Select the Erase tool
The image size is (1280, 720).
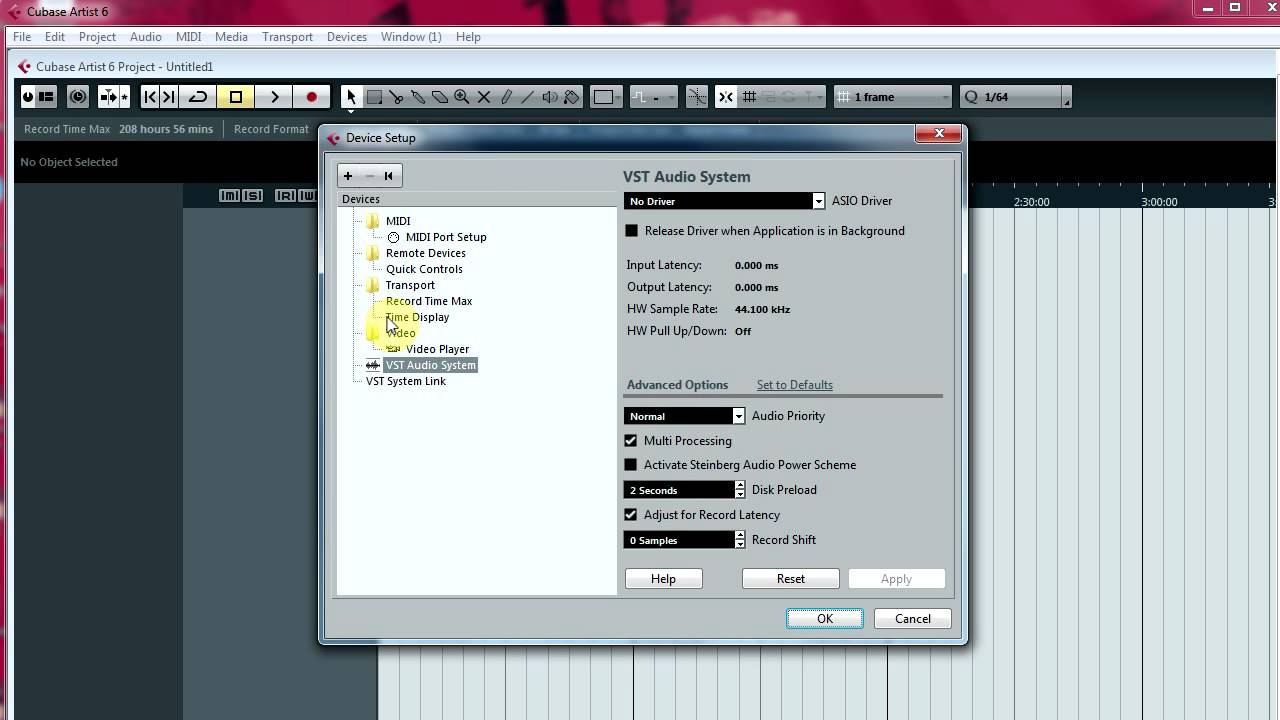tap(440, 97)
